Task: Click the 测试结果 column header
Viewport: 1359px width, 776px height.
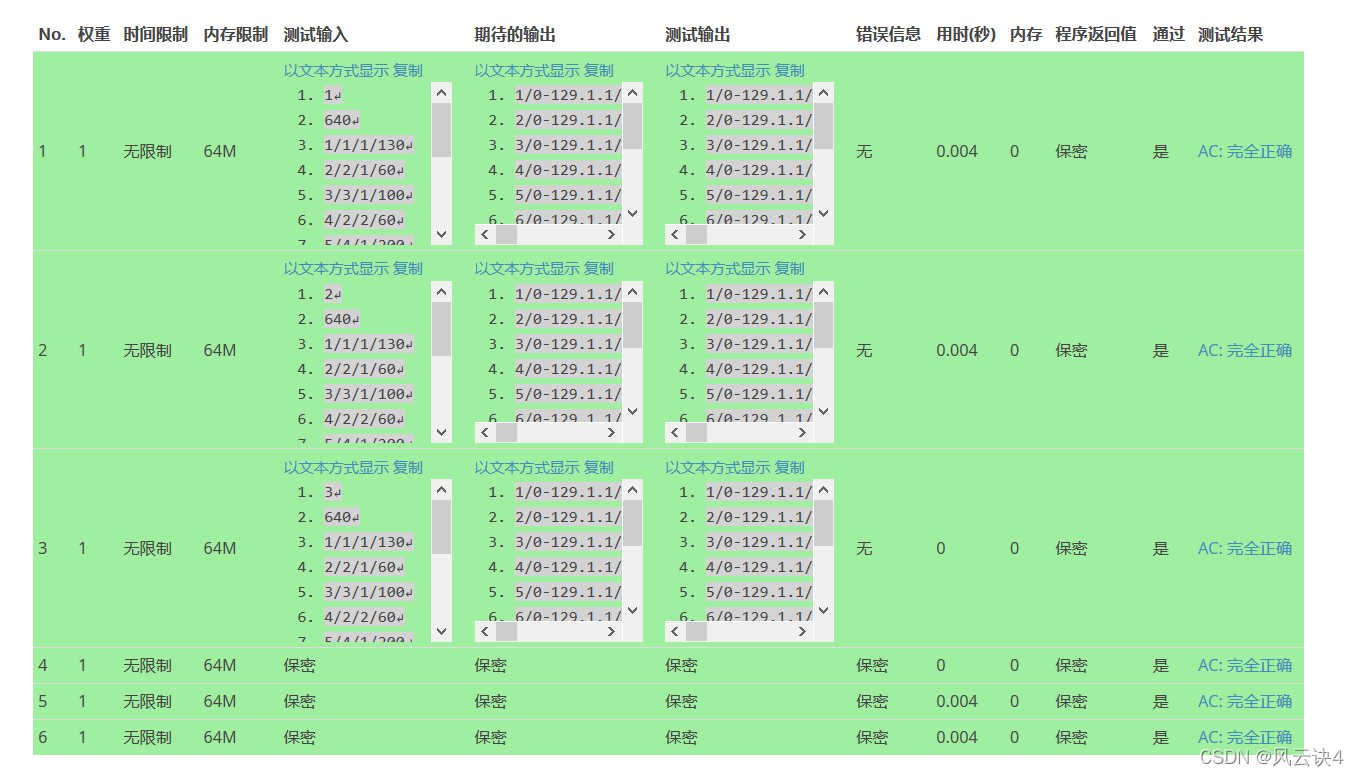Action: (x=1230, y=34)
